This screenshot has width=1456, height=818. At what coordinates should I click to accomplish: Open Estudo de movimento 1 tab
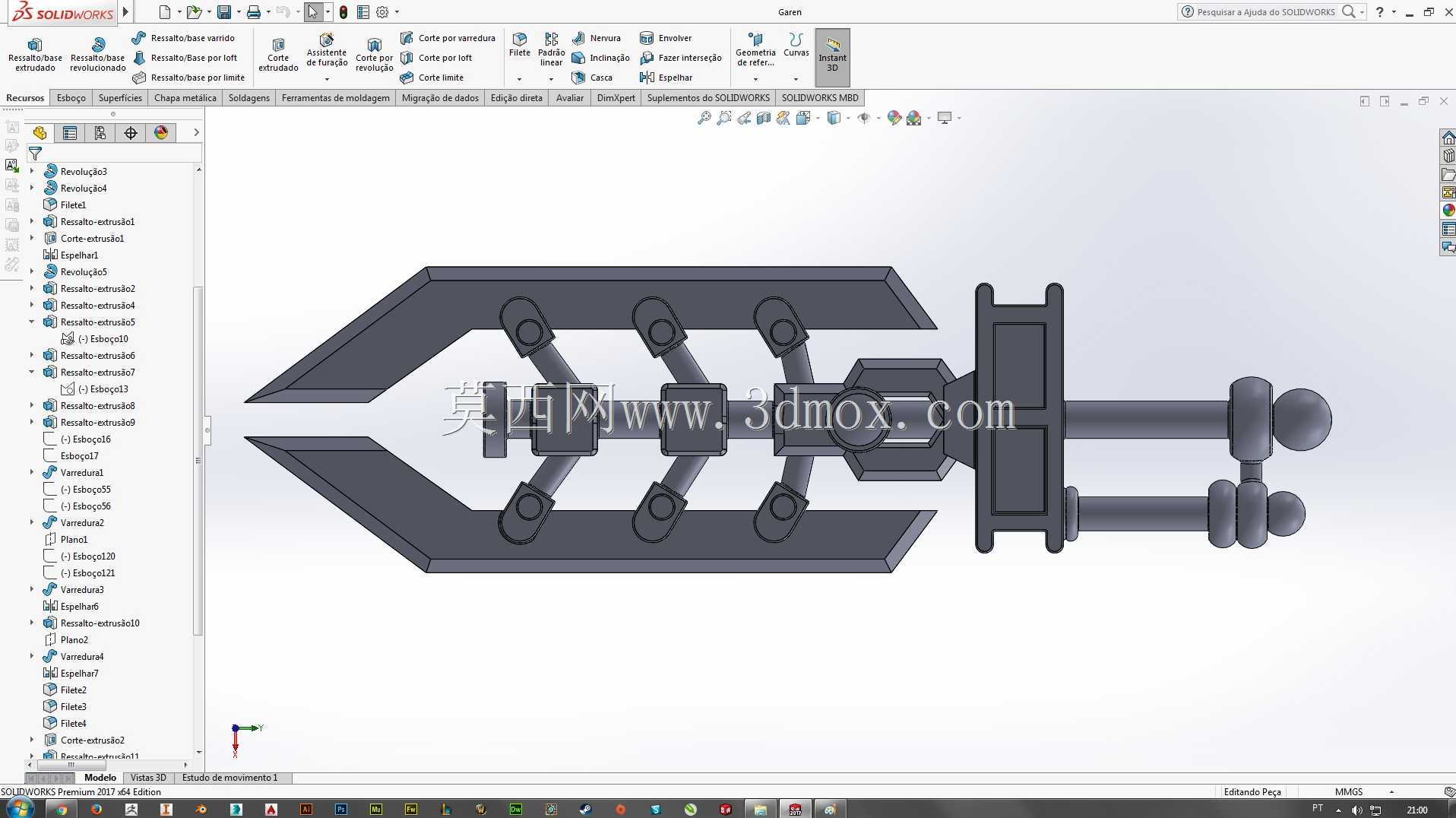point(229,778)
